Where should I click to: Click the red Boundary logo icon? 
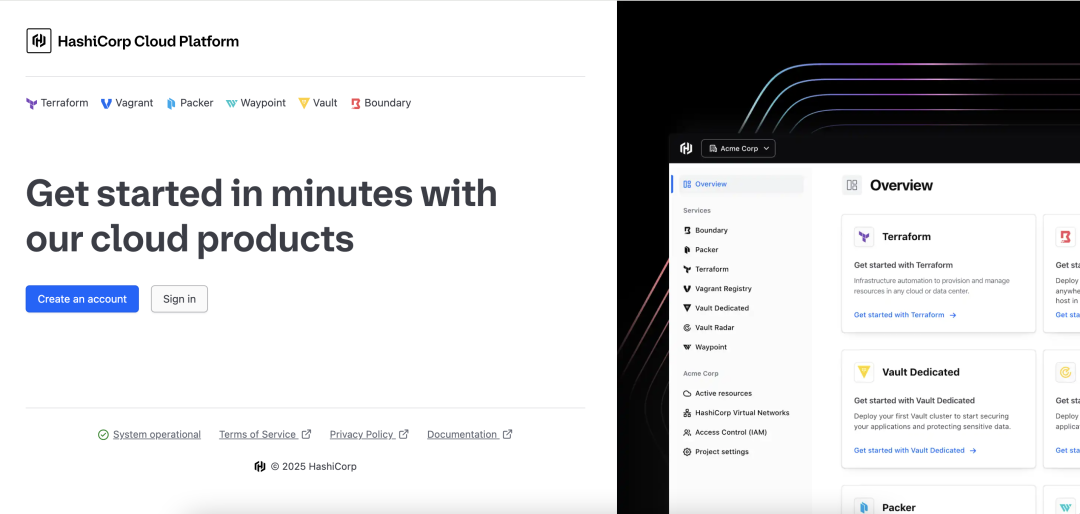355,103
